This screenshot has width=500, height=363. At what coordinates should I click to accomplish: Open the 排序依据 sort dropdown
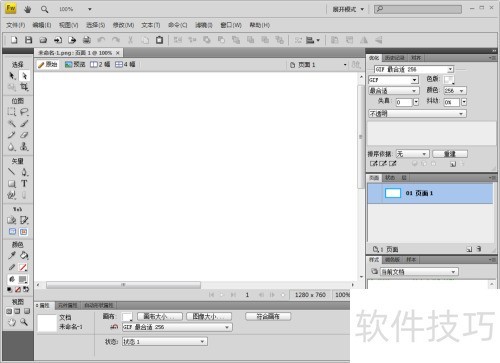[412, 154]
